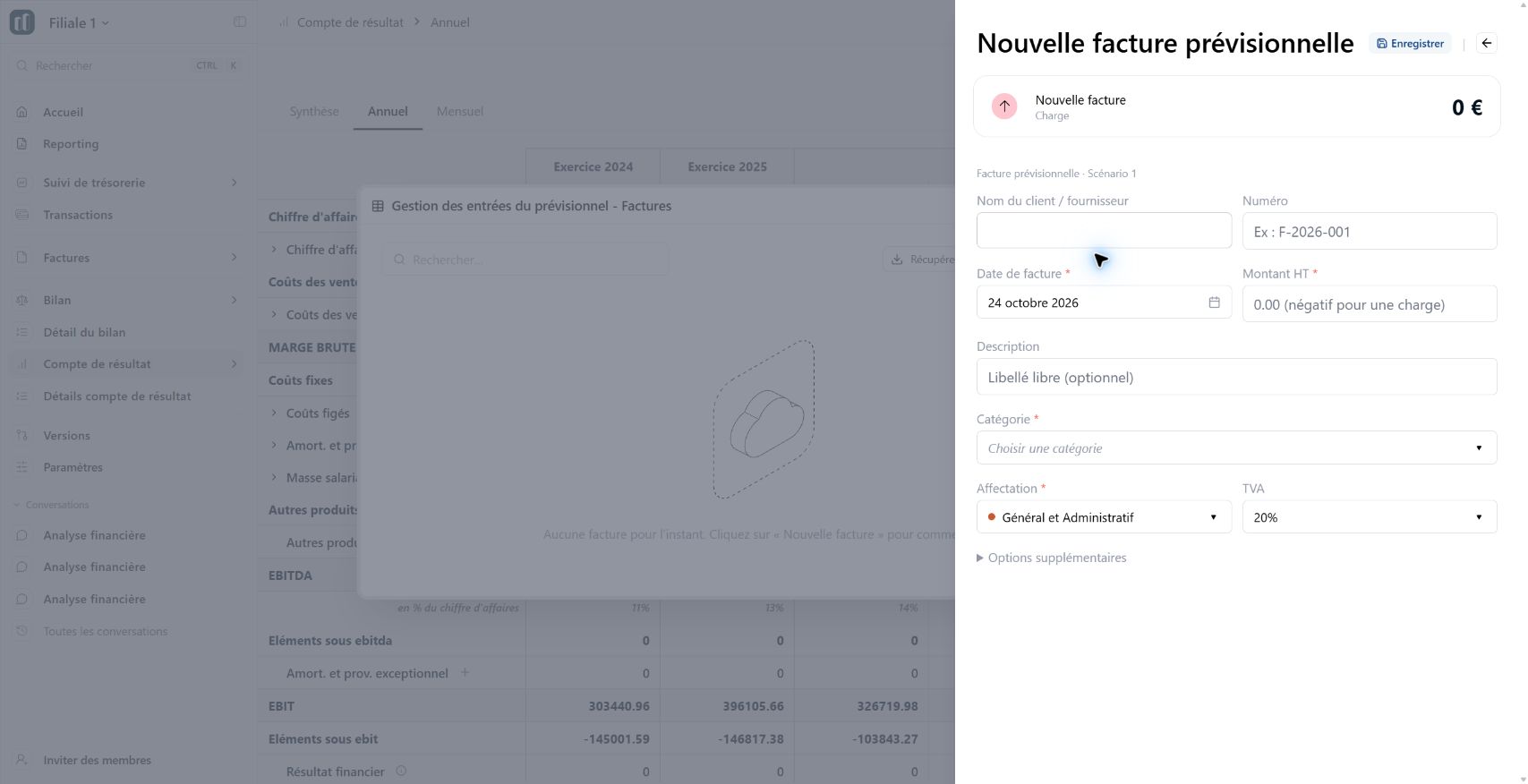Click the Paramètres icon in sidebar
This screenshot has height=784, width=1528.
22,467
